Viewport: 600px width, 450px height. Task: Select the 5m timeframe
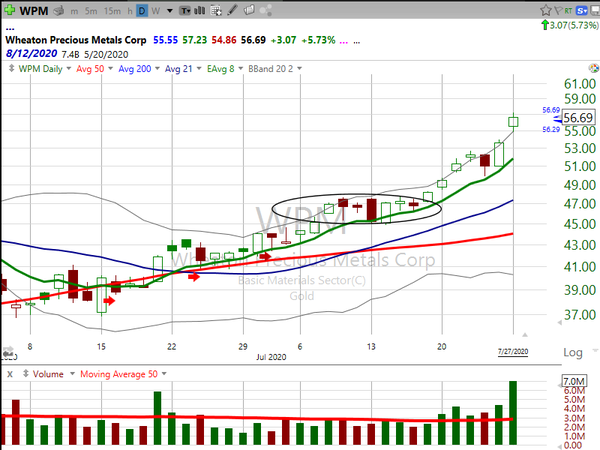pyautogui.click(x=91, y=10)
